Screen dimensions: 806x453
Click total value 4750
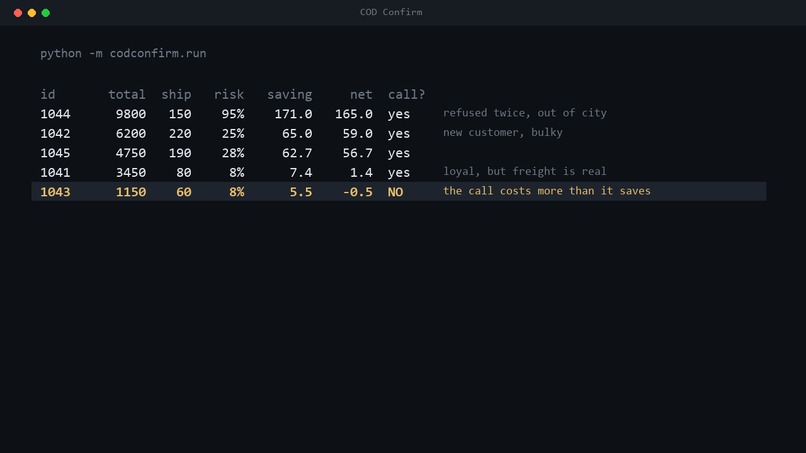coord(131,153)
